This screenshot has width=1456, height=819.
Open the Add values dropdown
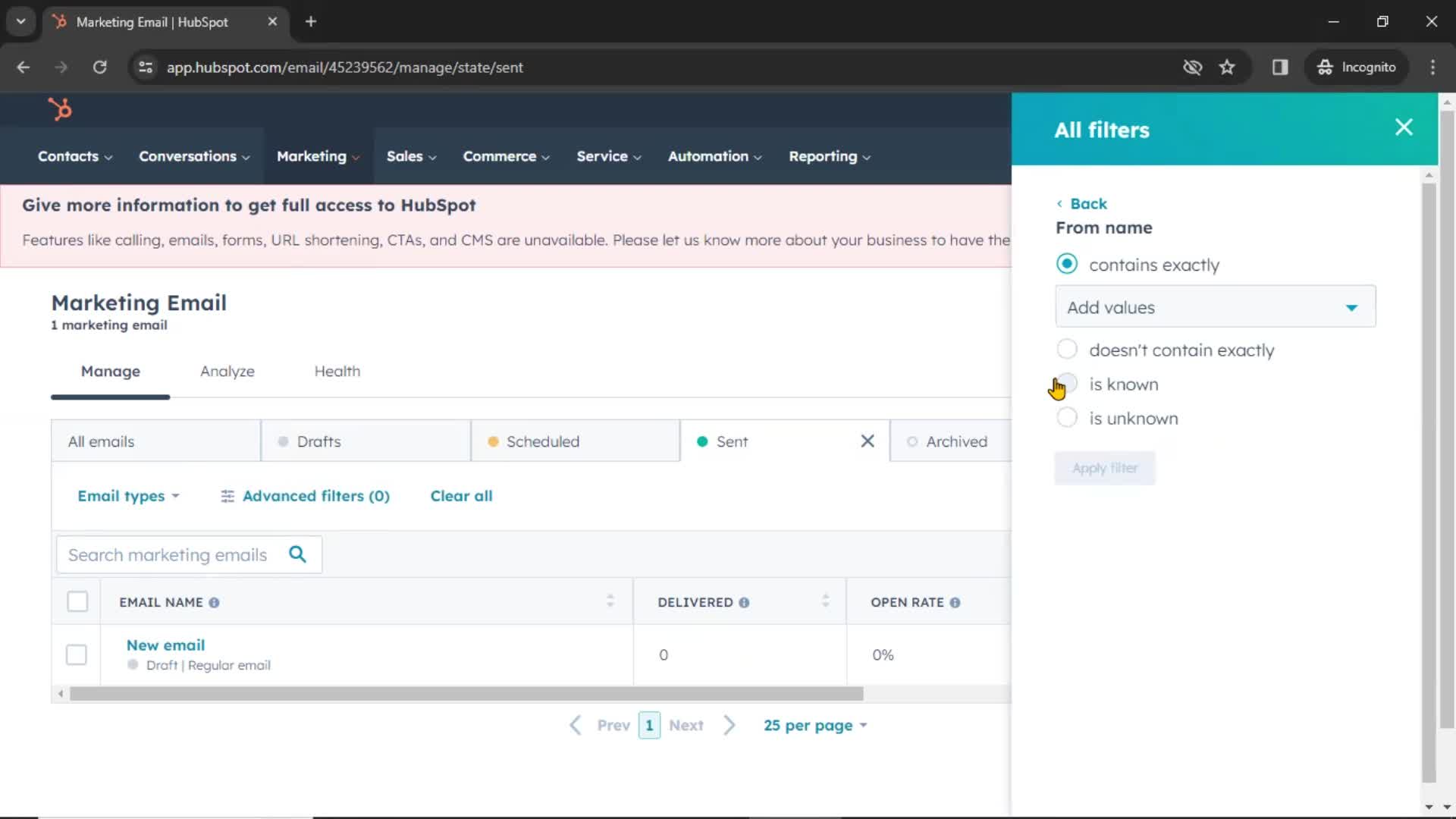click(1215, 307)
